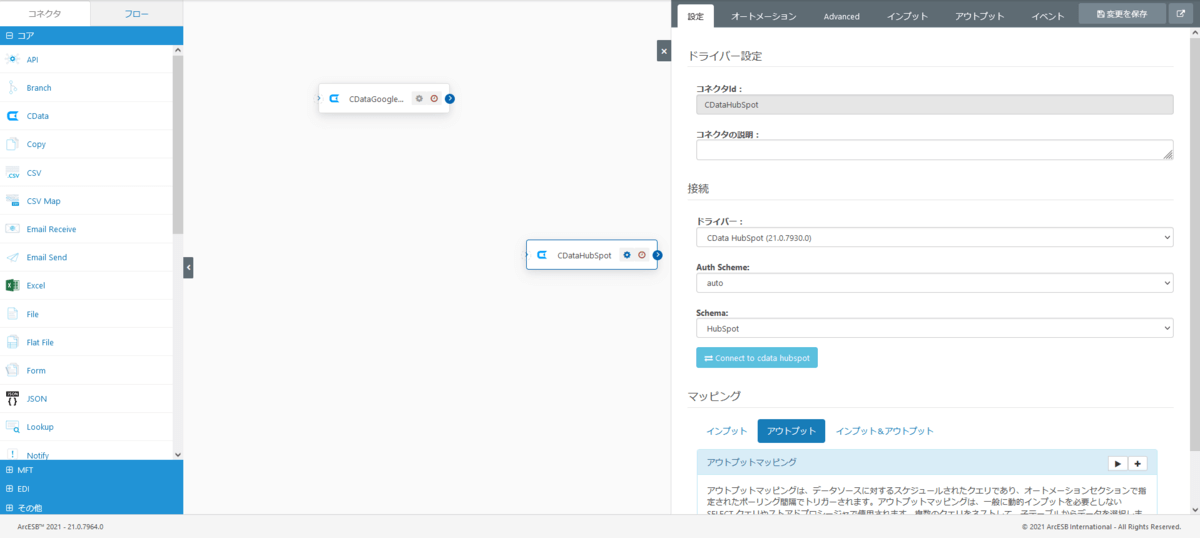Open the Auth Scheme dropdown

coord(934,283)
